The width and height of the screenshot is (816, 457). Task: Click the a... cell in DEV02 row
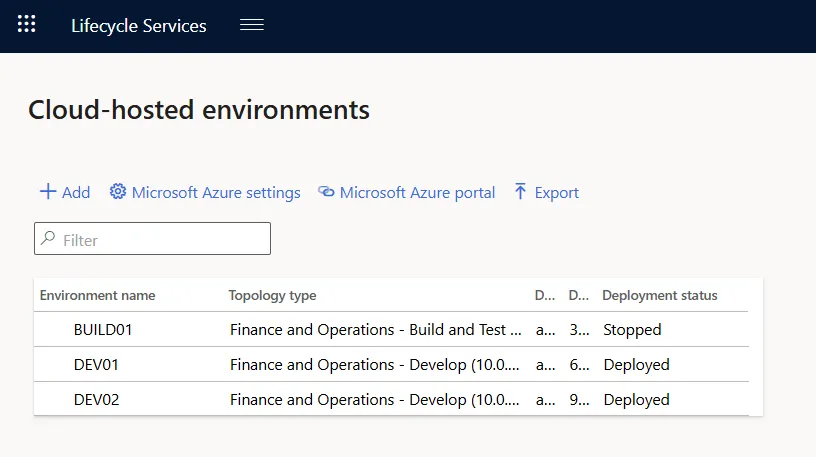(545, 399)
